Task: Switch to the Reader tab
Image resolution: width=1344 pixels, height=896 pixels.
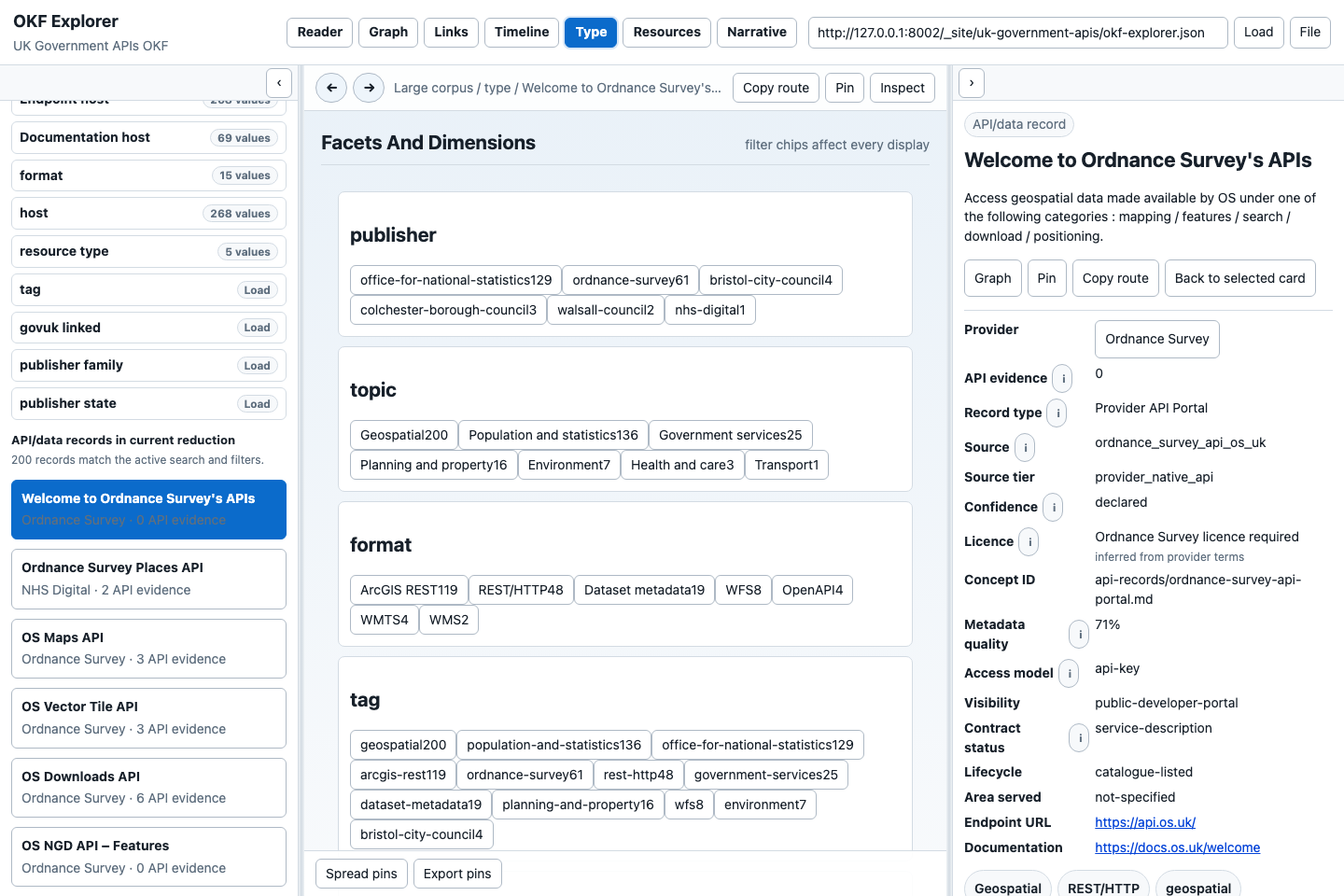Action: (320, 32)
